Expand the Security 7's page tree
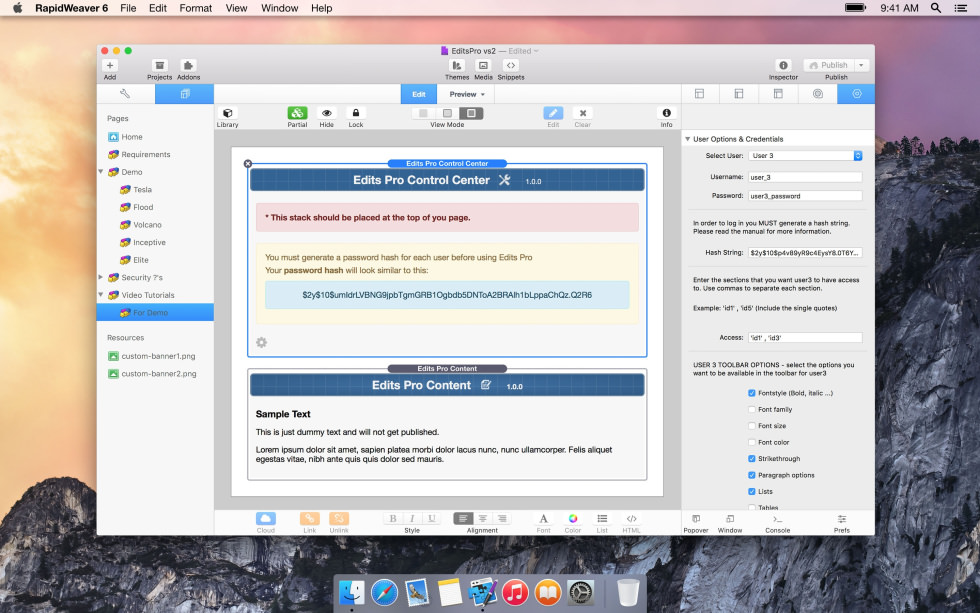 [x=101, y=277]
